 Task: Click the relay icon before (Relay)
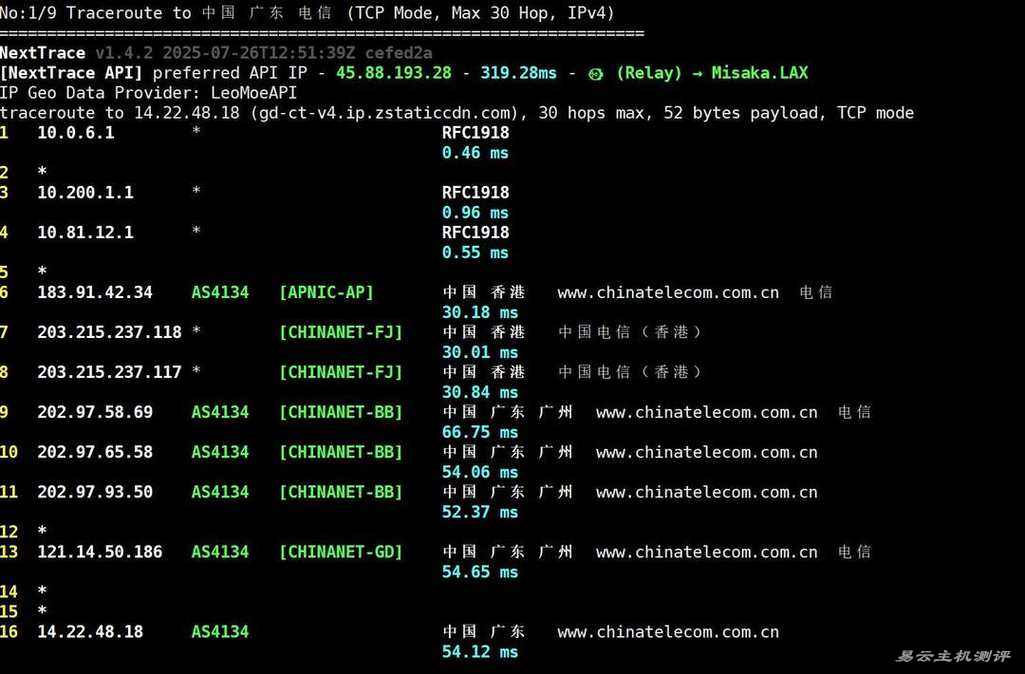(596, 74)
